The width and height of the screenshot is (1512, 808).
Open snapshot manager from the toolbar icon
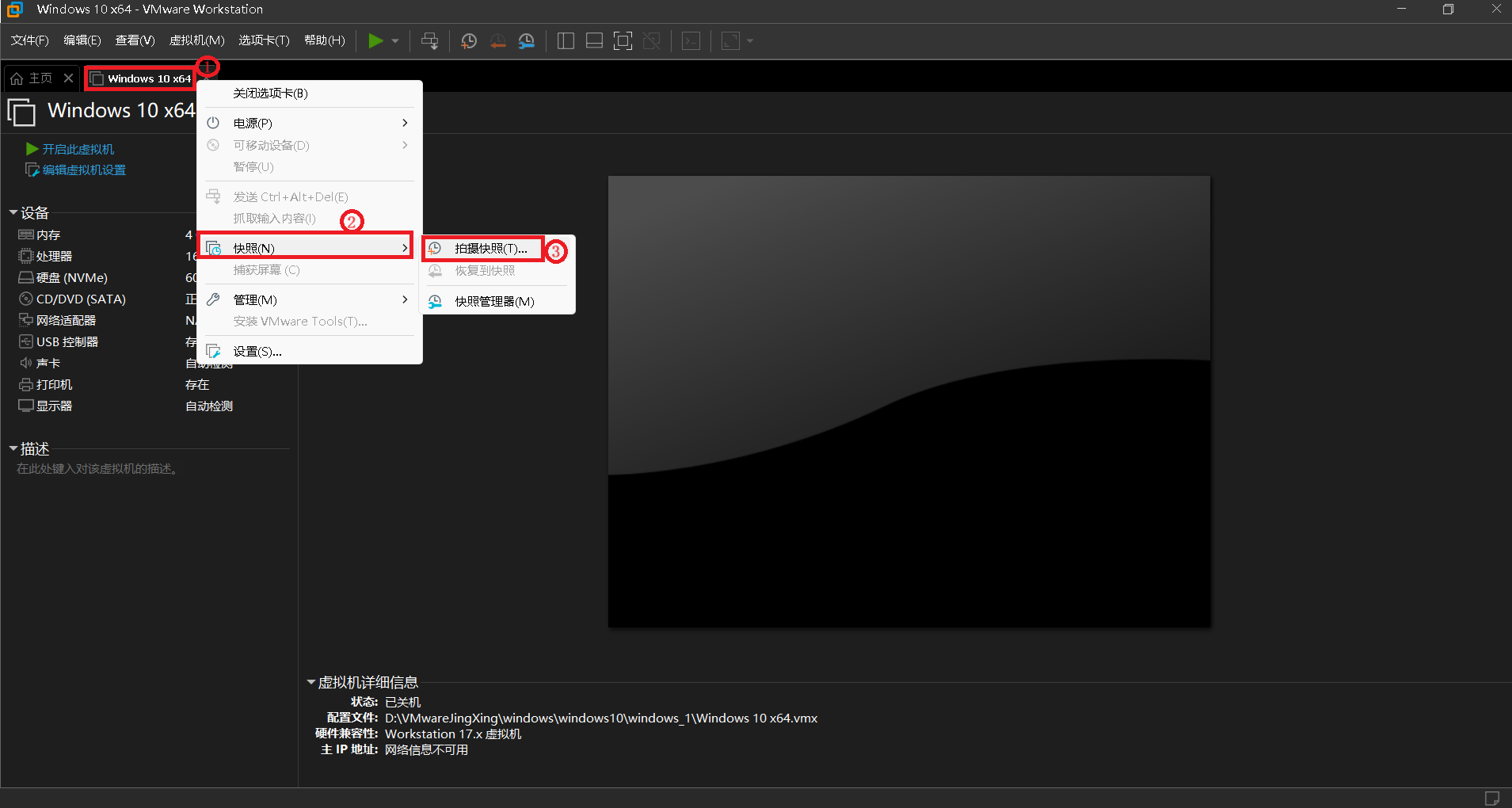526,41
